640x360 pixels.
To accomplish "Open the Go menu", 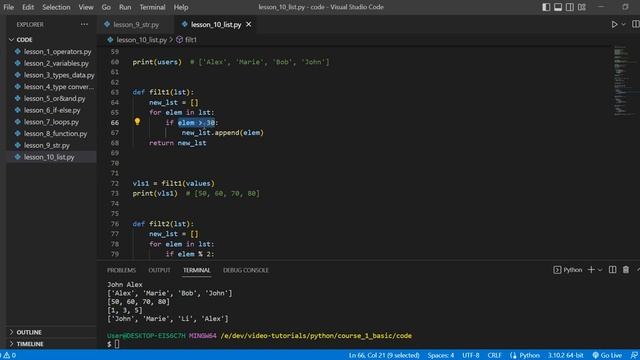I will [x=106, y=7].
